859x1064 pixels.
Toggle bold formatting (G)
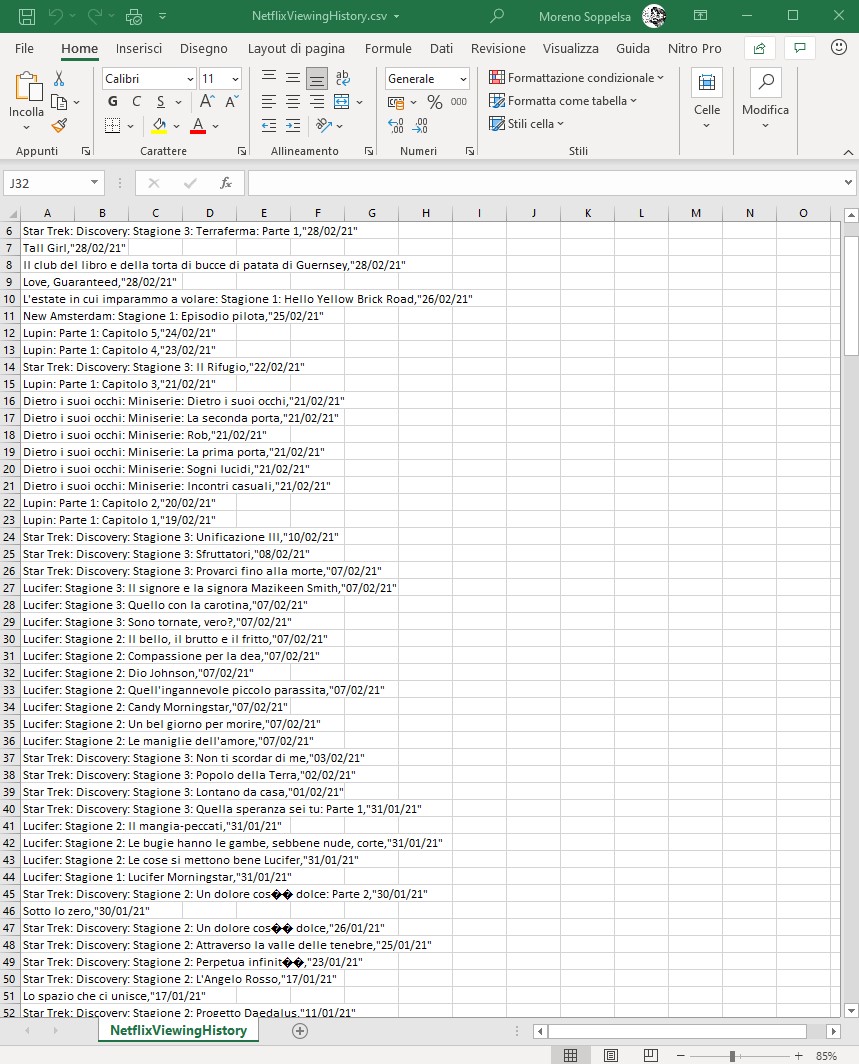(112, 102)
